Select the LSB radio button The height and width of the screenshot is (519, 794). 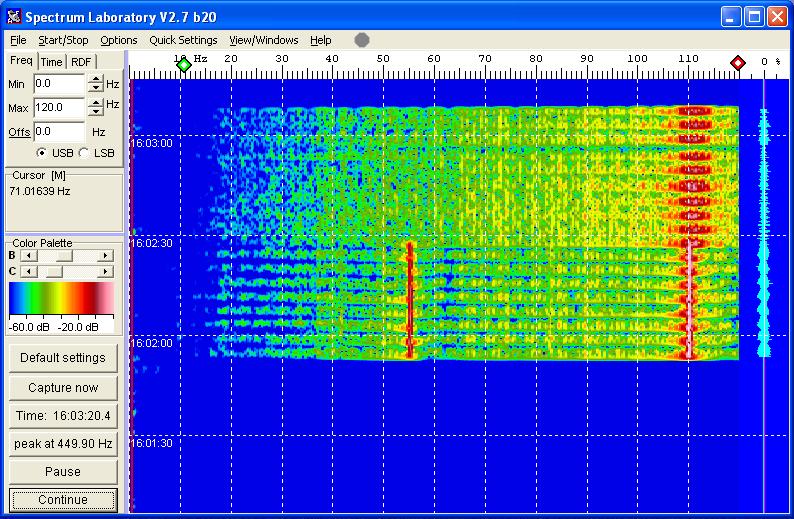(x=84, y=153)
